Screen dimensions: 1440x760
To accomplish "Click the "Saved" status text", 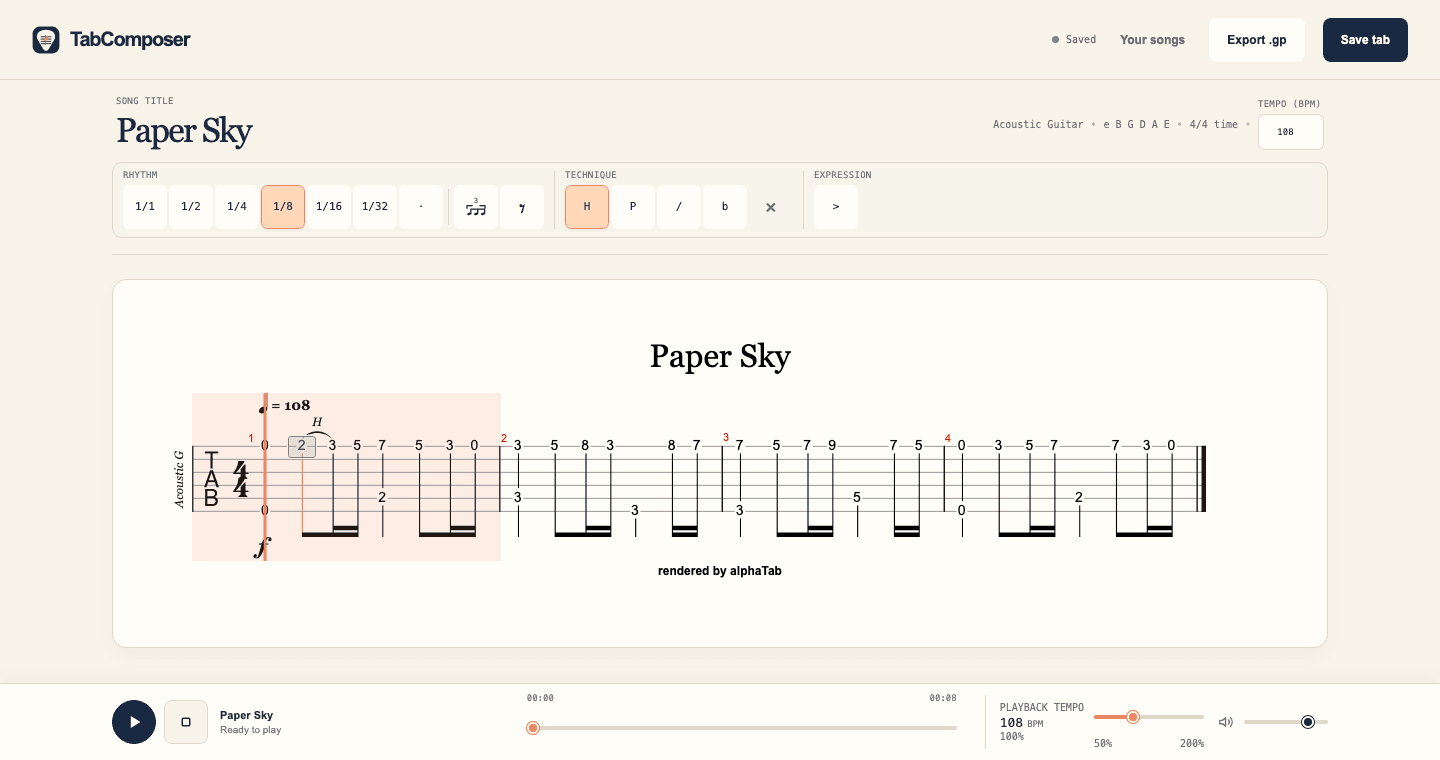I will point(1081,40).
